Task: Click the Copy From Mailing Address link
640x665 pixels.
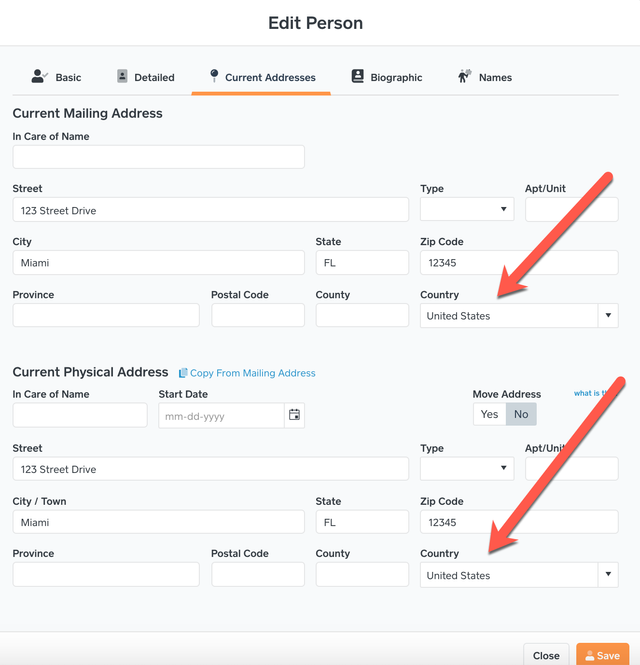Action: click(x=252, y=373)
